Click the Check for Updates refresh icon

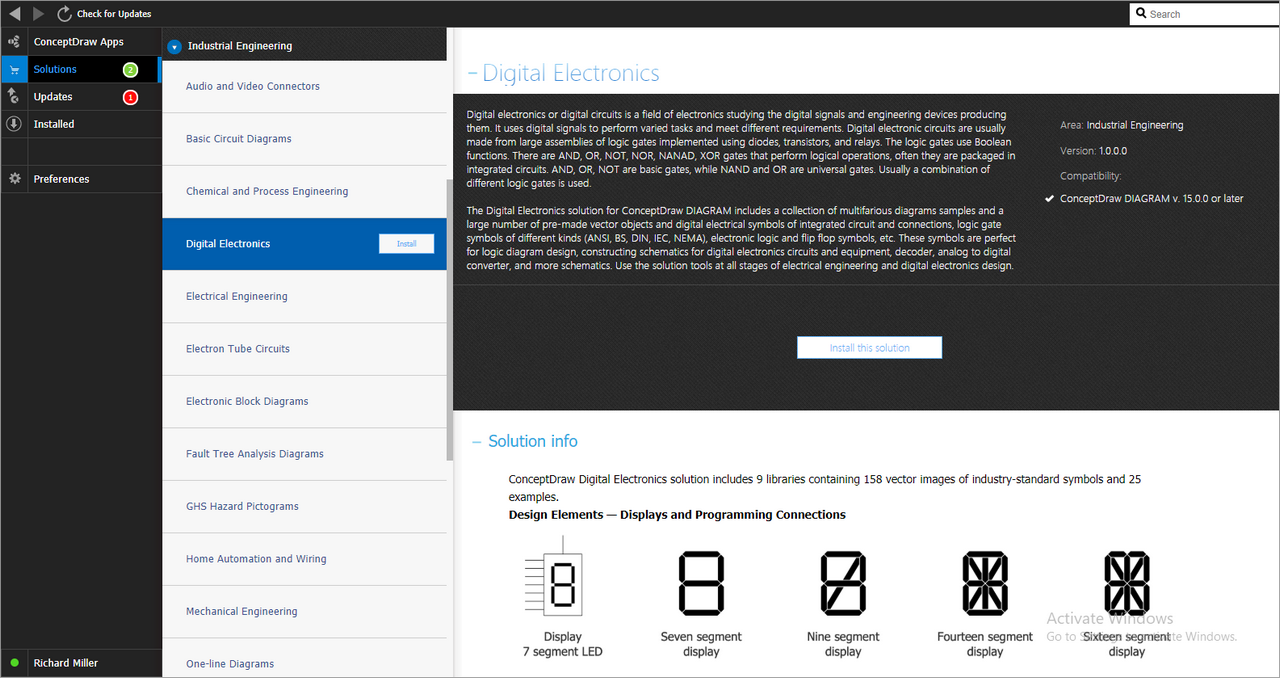pos(65,14)
